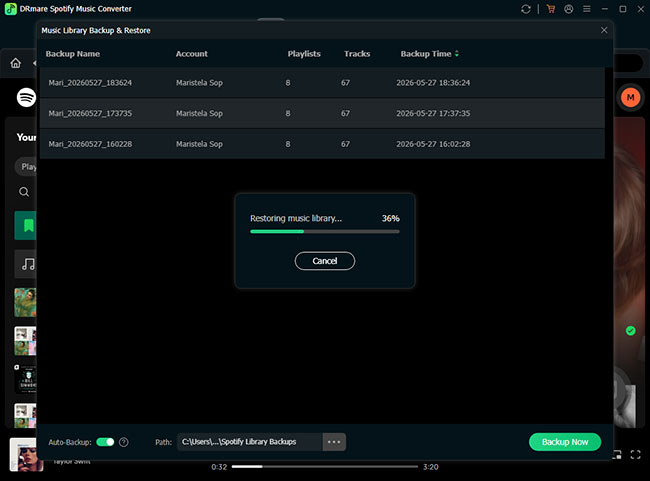Close the Music Library Backup & Restore dialog
The image size is (650, 481).
(x=604, y=30)
